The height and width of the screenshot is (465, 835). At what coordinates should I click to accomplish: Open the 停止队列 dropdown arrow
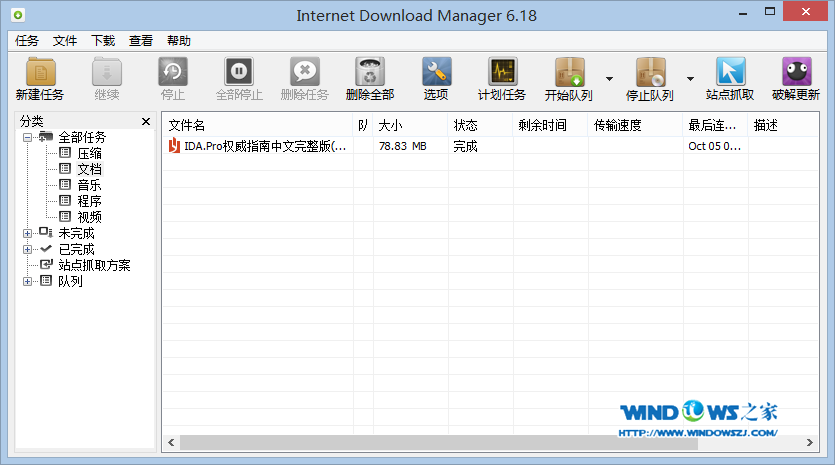[x=690, y=79]
